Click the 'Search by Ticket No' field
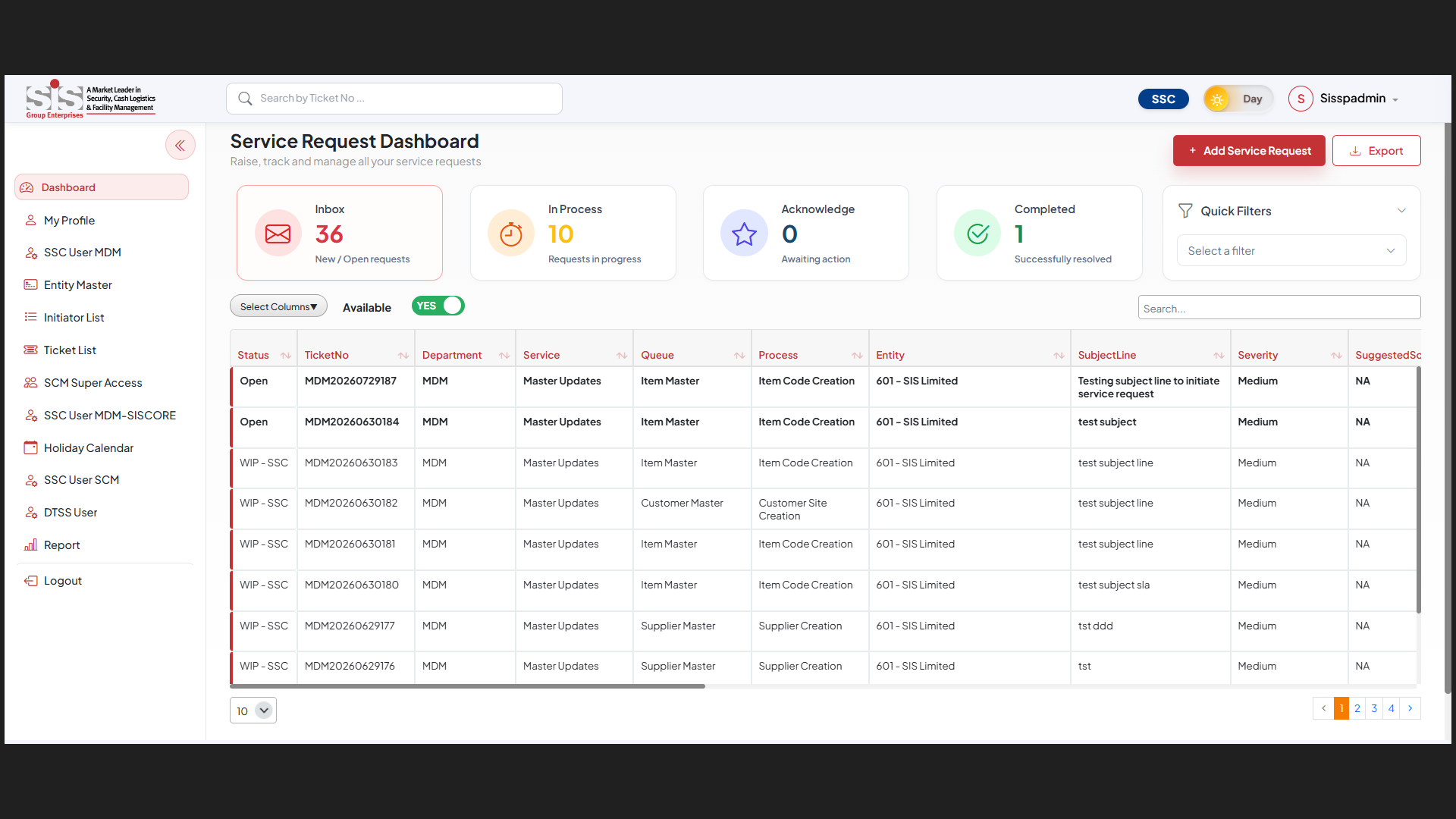Image resolution: width=1456 pixels, height=819 pixels. click(394, 99)
